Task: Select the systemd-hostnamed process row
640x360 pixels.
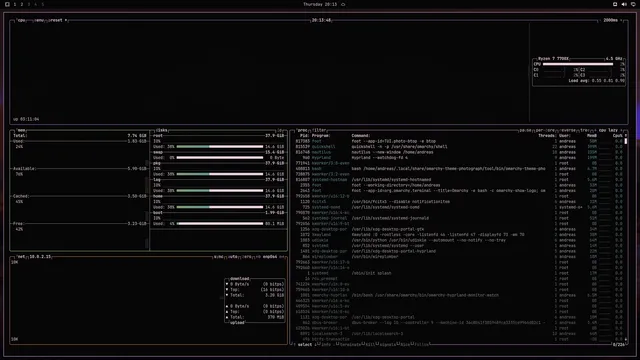Action: click(459, 180)
